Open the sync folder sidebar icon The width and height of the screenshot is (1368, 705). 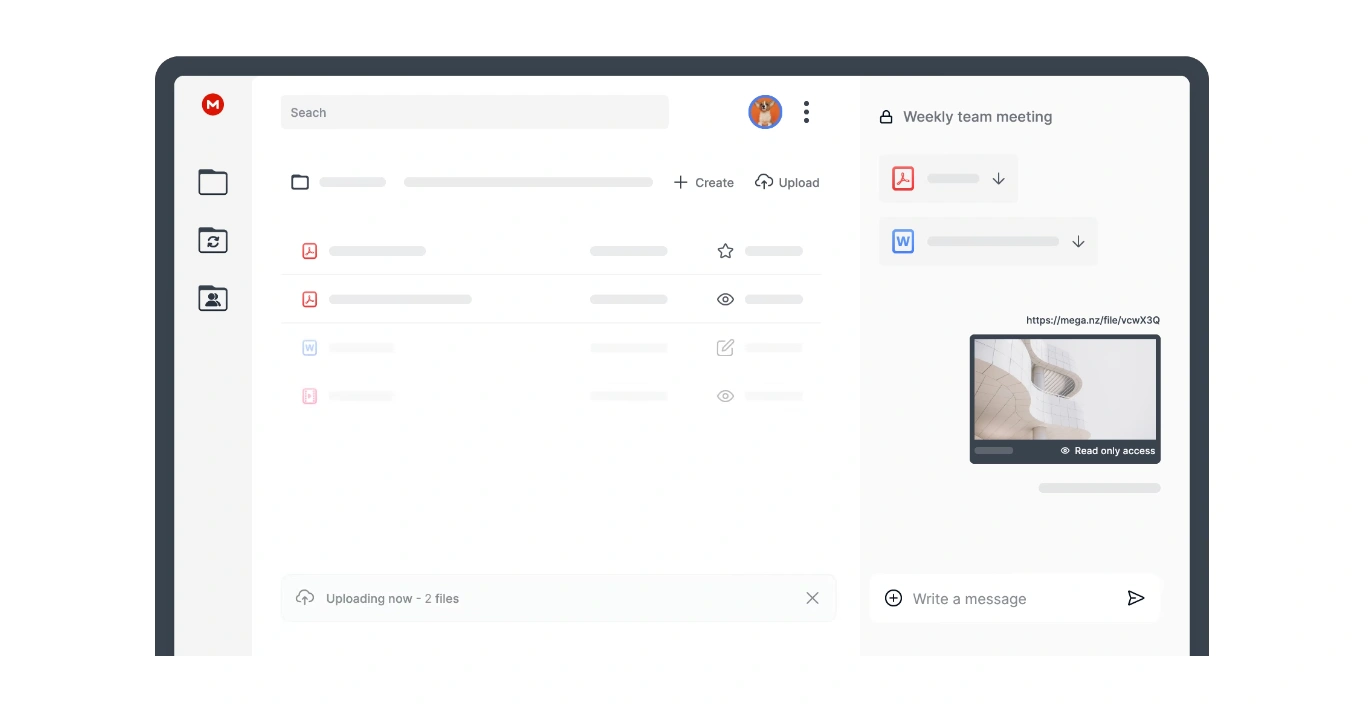click(x=213, y=240)
